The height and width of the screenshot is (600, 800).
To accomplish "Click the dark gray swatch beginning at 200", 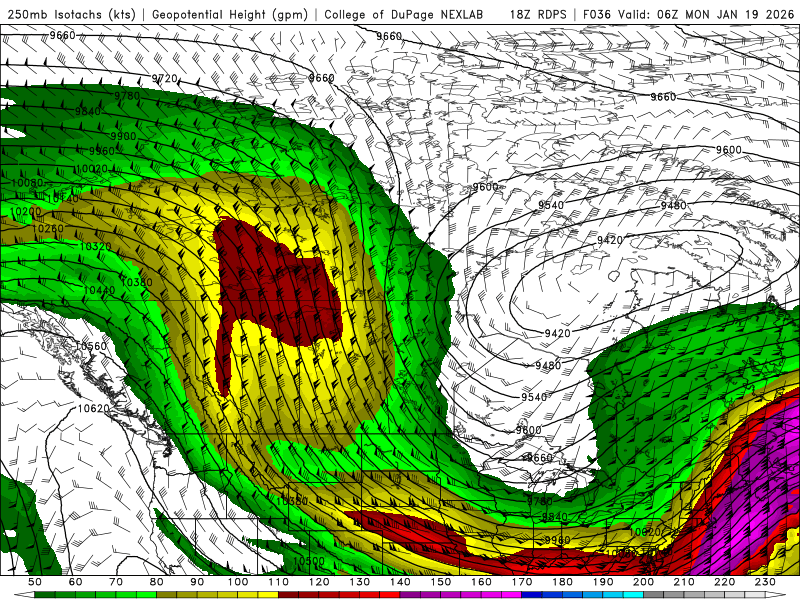I will tap(654, 595).
